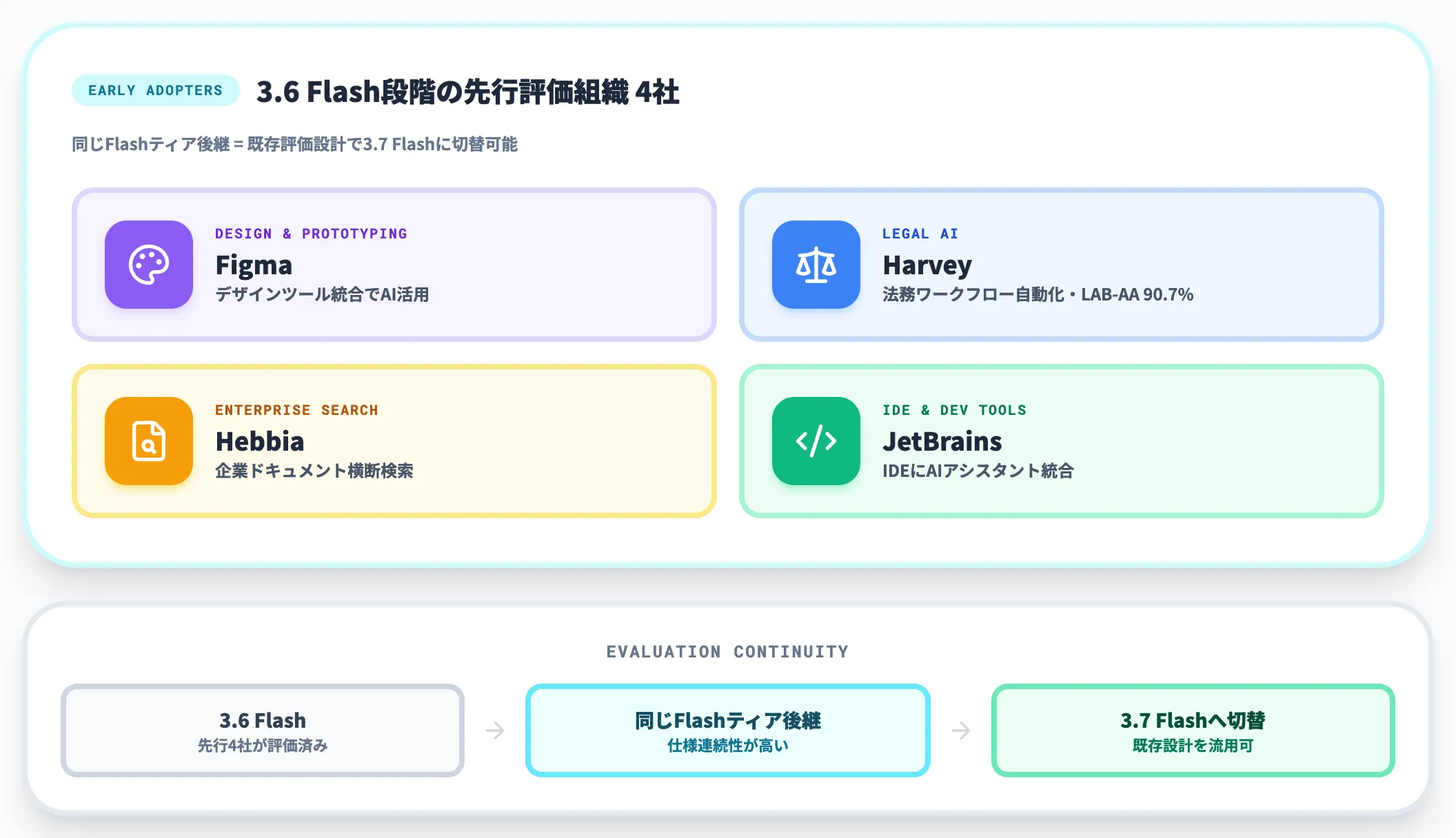
Task: Open the JetBrains card title
Action: (942, 441)
